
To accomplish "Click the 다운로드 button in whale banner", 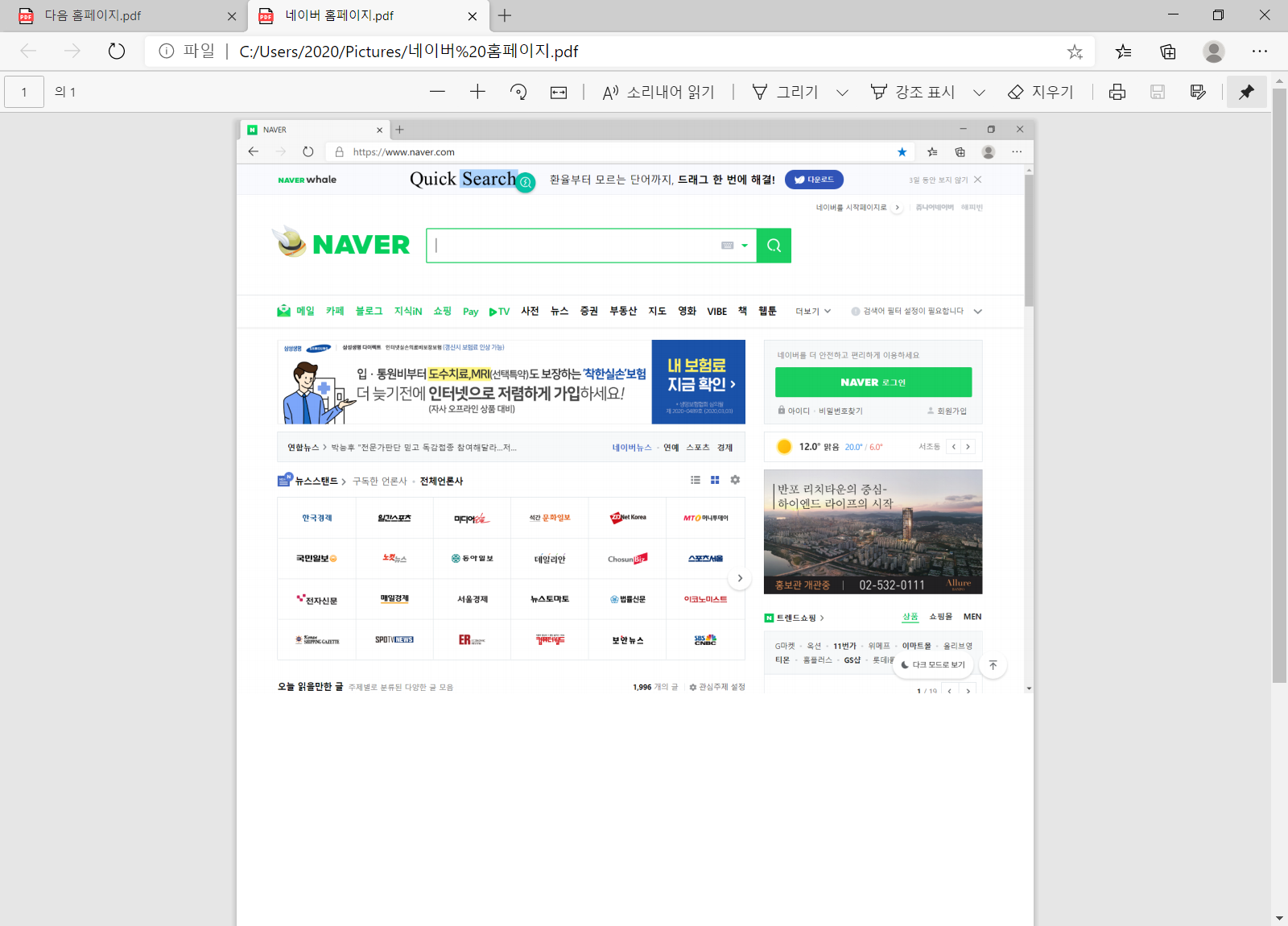I will (814, 180).
